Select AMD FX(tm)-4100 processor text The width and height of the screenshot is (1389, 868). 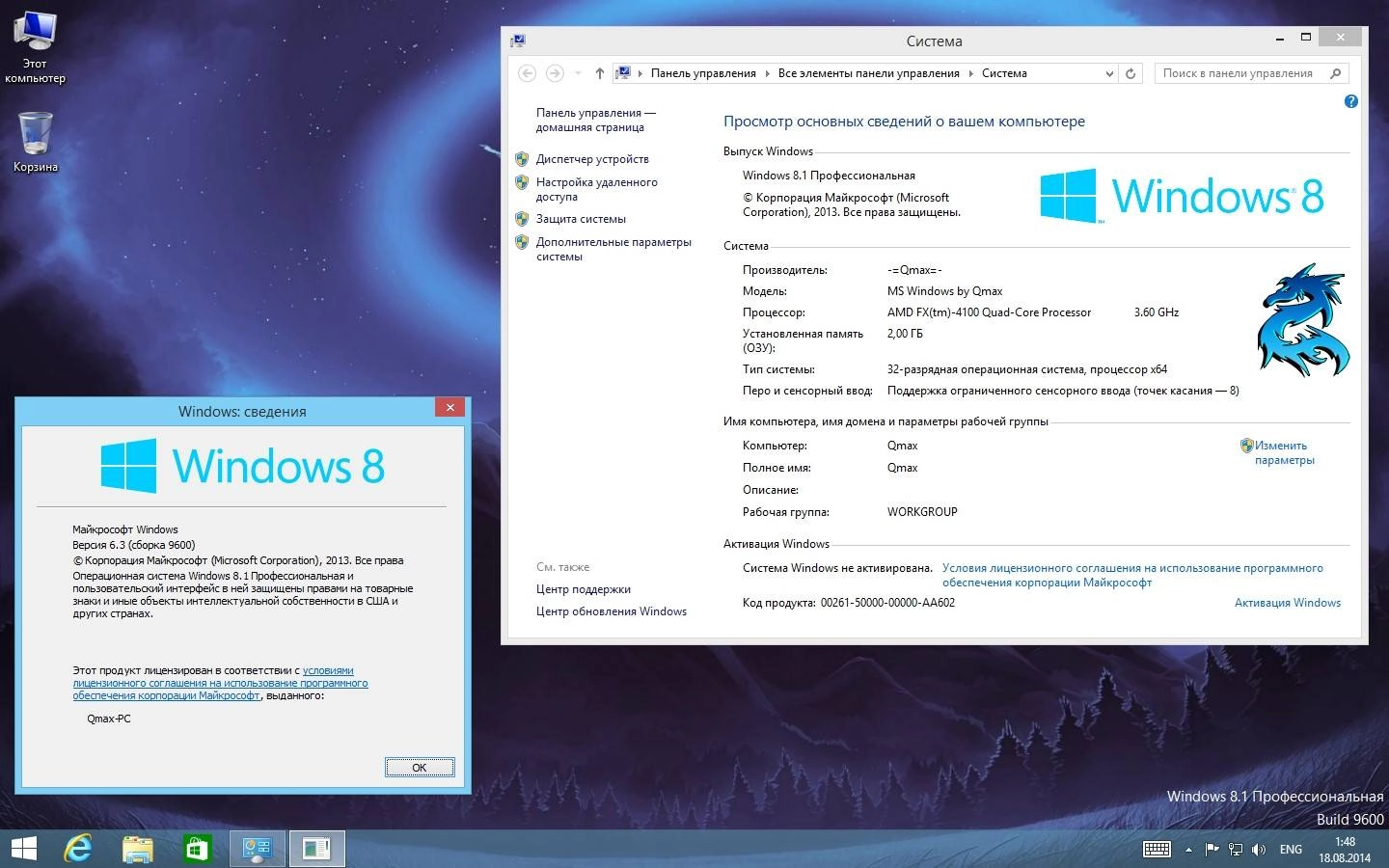point(989,312)
